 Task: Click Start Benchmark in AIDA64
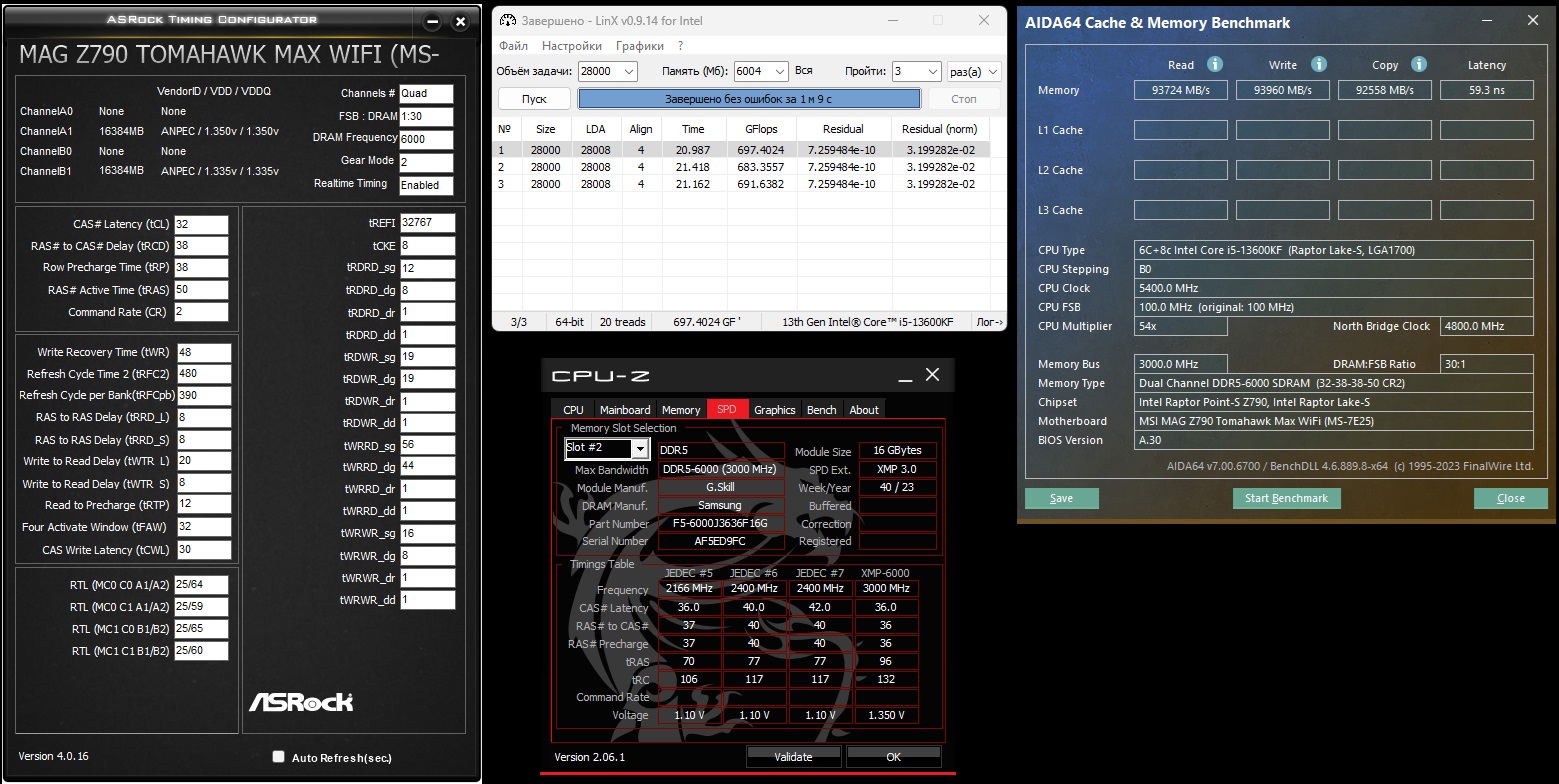[x=1286, y=498]
